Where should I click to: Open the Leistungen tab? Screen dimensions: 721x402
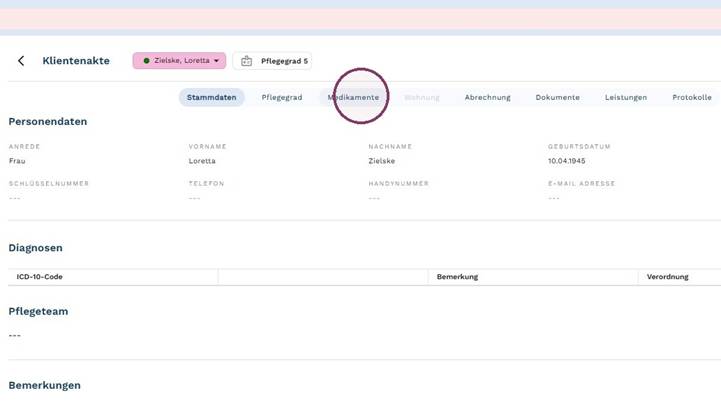(x=626, y=97)
